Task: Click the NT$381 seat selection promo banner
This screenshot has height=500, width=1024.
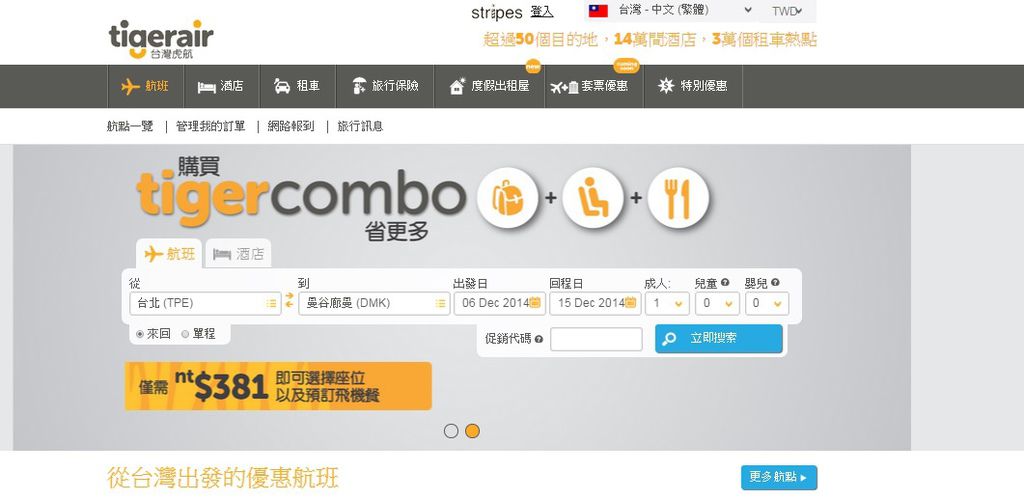Action: [x=278, y=386]
